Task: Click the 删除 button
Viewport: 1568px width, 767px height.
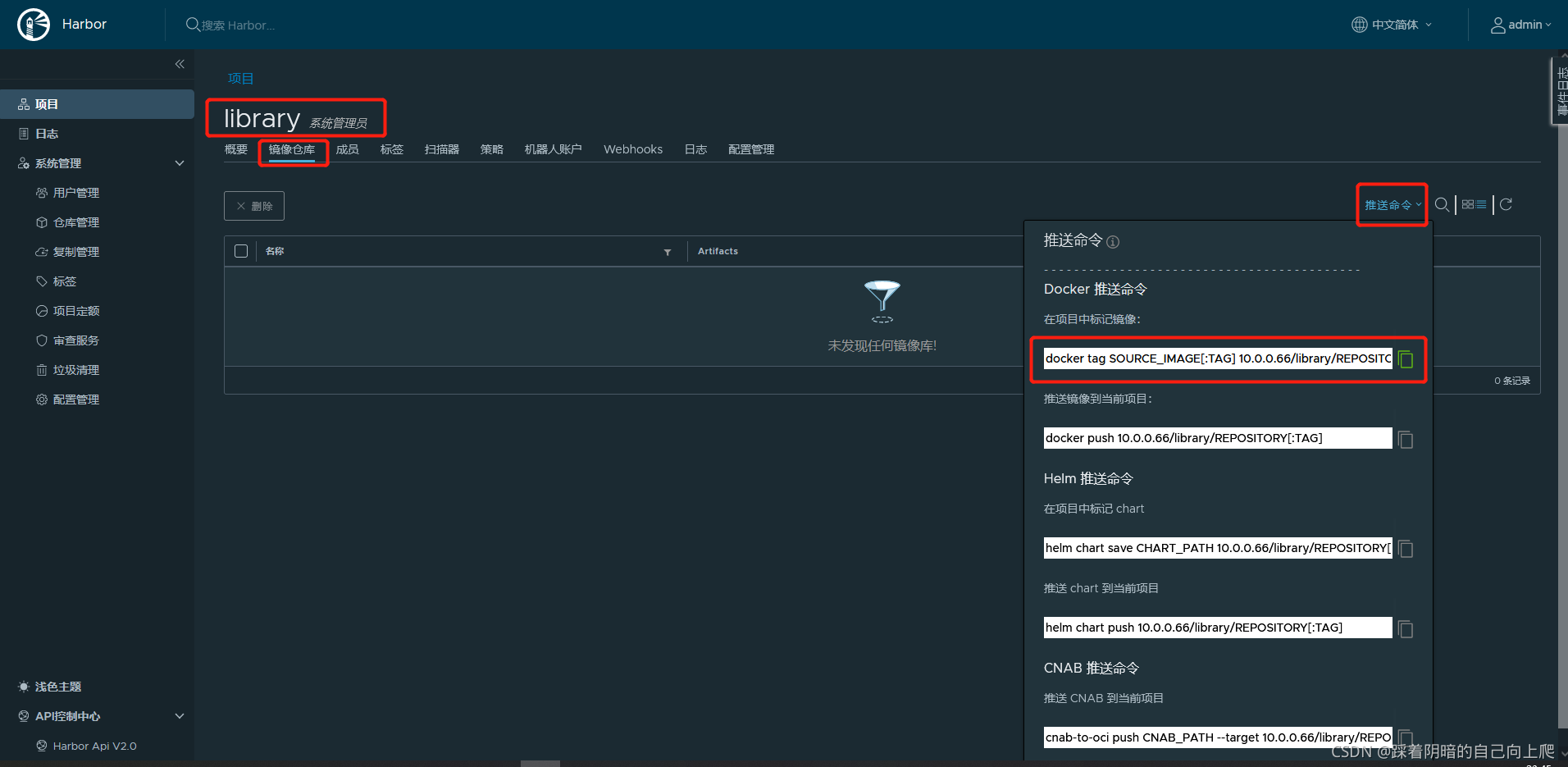Action: pos(254,206)
